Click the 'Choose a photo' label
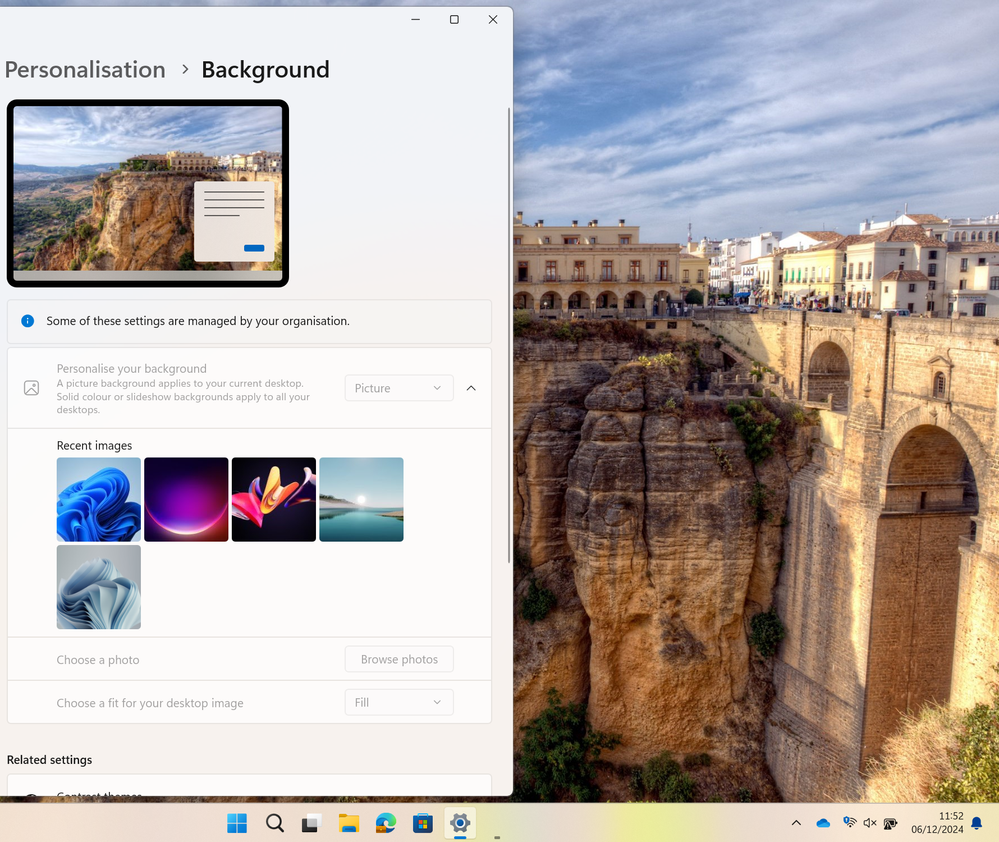This screenshot has width=999, height=842. [98, 660]
